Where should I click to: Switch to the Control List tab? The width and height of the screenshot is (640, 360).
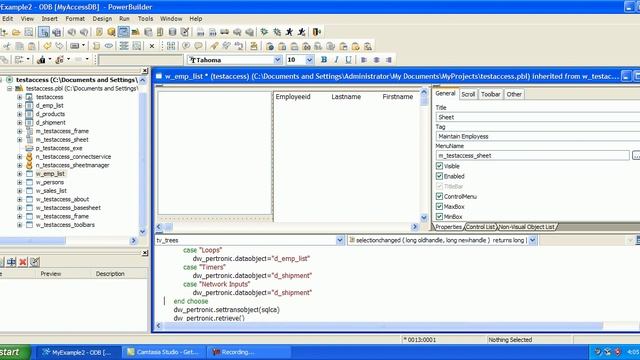point(480,227)
